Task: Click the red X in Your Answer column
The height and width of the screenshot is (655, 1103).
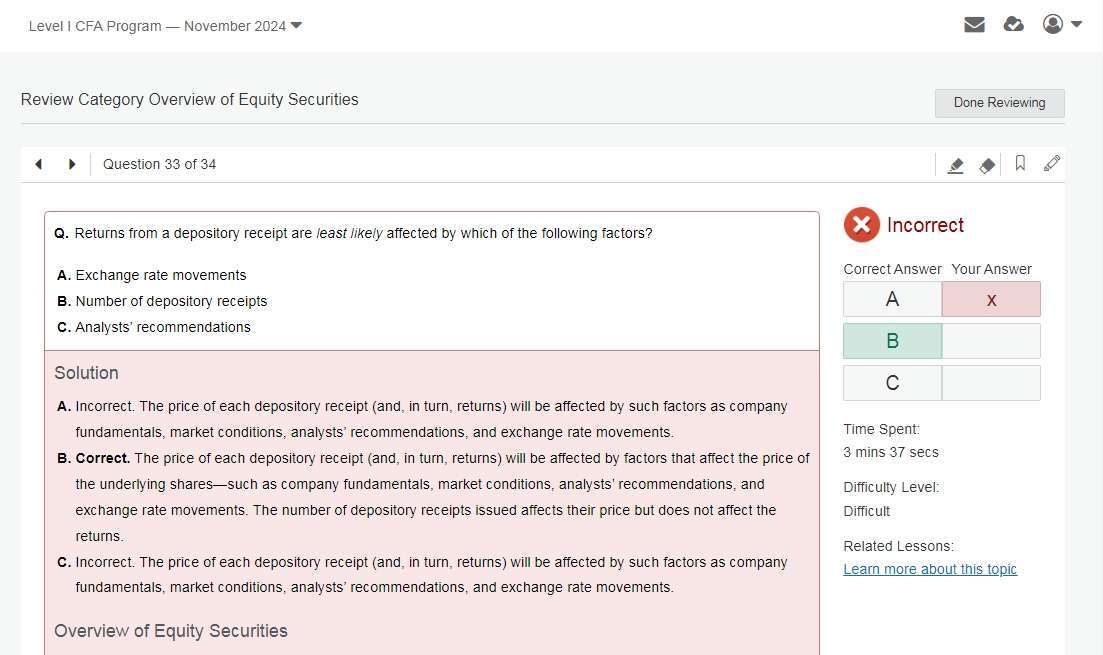Action: point(991,299)
